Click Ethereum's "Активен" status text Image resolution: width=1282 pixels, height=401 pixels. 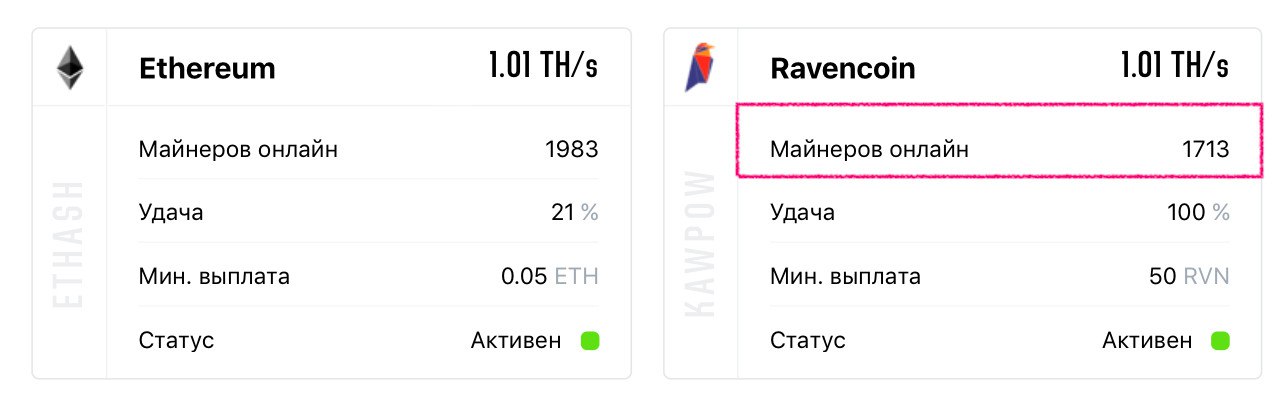[x=516, y=341]
